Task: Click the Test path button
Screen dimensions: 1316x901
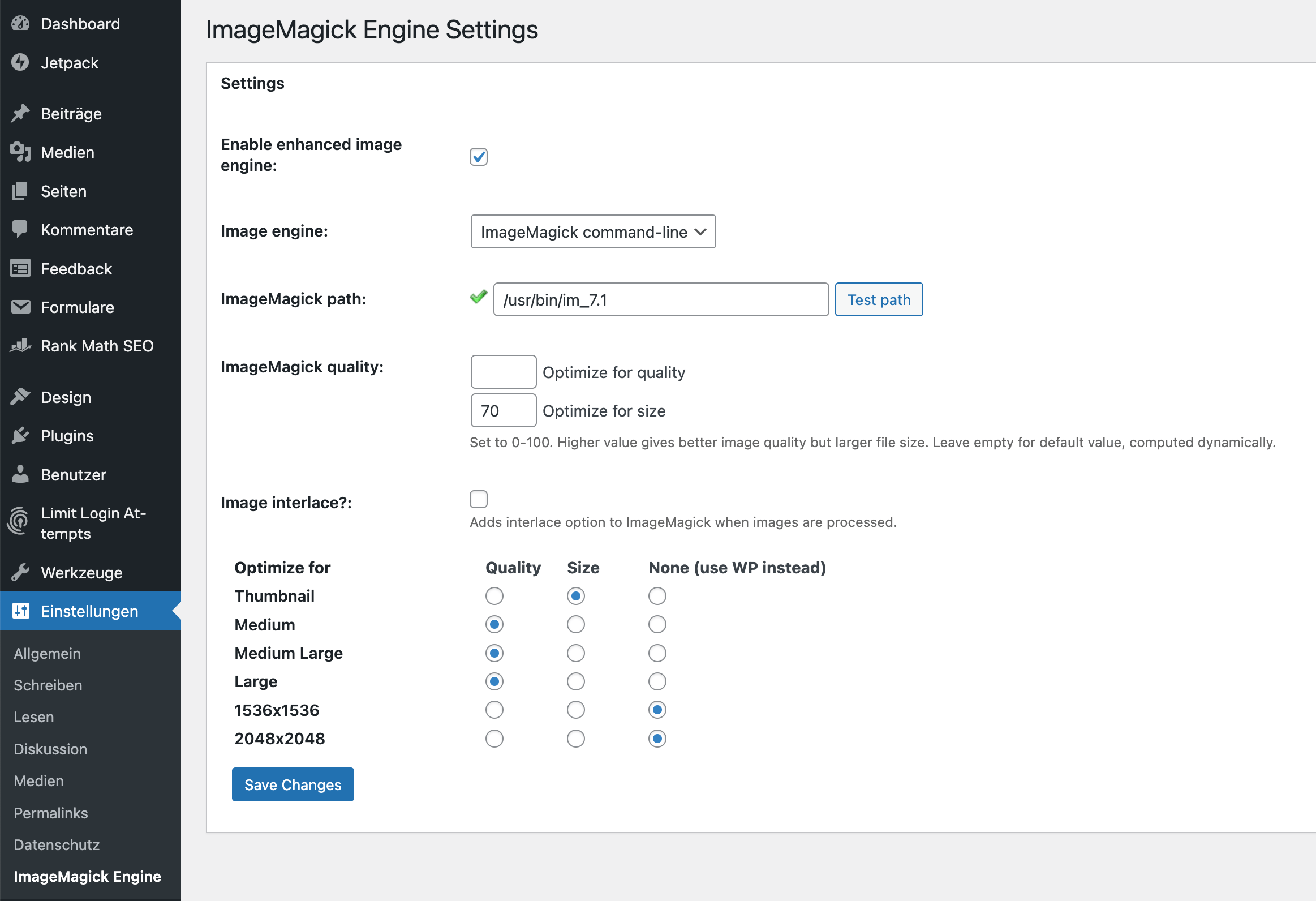Action: point(879,299)
